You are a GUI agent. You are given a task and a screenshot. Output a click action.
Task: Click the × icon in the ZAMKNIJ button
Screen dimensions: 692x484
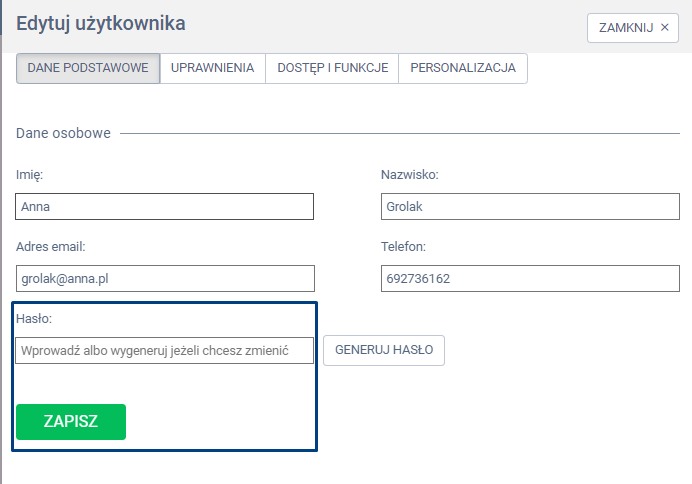pyautogui.click(x=664, y=28)
